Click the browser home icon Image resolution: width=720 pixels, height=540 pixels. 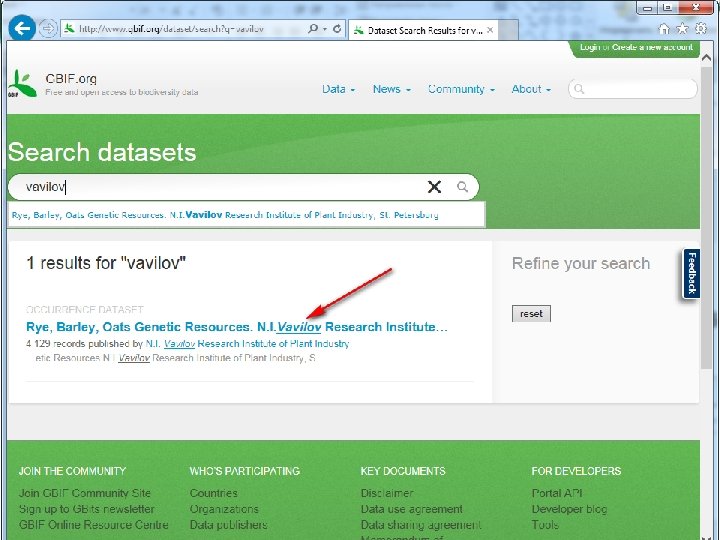coord(664,28)
